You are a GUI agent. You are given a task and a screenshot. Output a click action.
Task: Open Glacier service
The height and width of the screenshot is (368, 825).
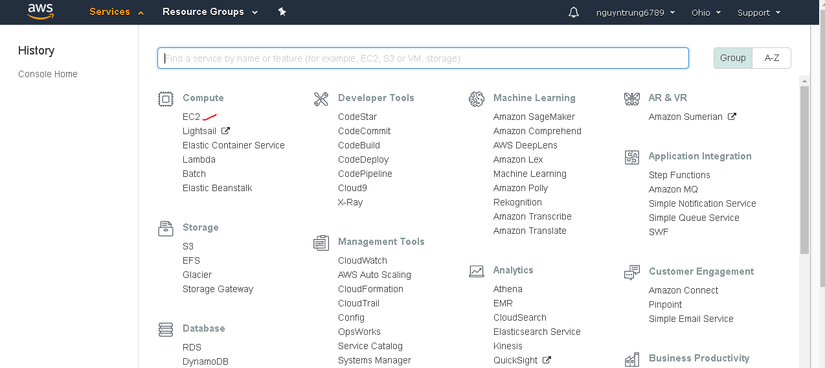(x=197, y=275)
